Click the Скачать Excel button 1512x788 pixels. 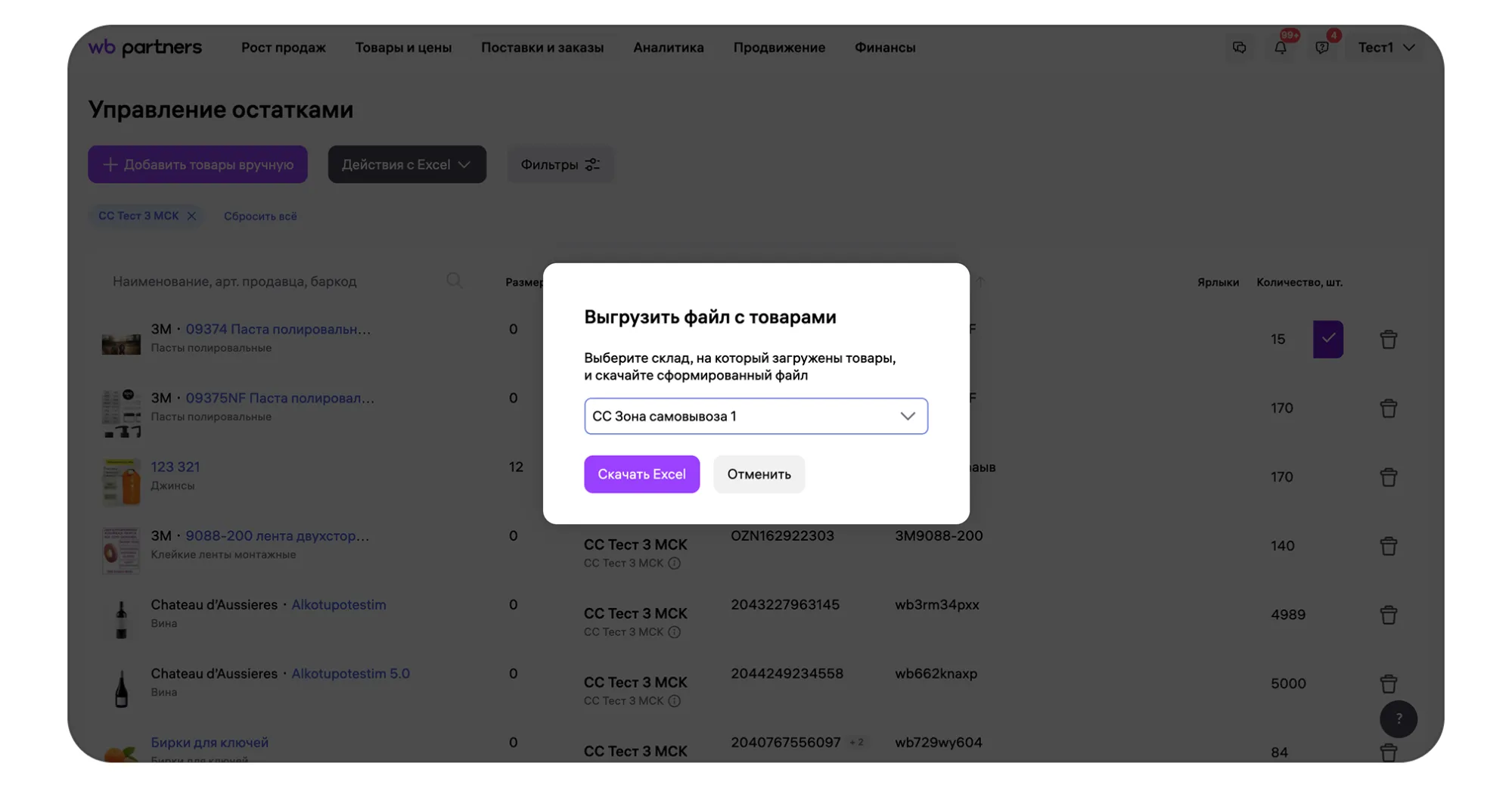(641, 474)
